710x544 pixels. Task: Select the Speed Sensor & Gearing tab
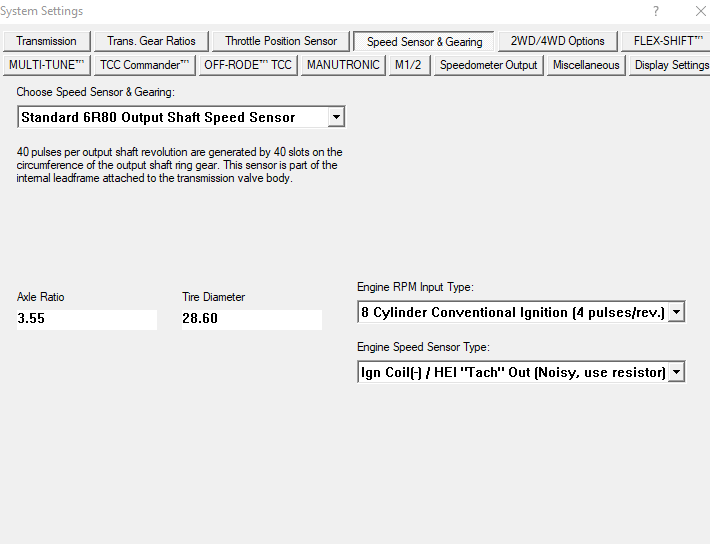[x=424, y=42]
